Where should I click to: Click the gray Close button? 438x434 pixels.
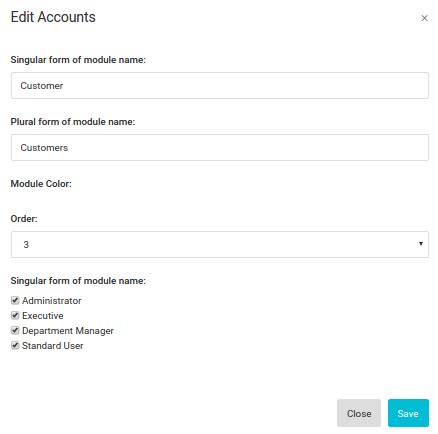[x=359, y=413]
